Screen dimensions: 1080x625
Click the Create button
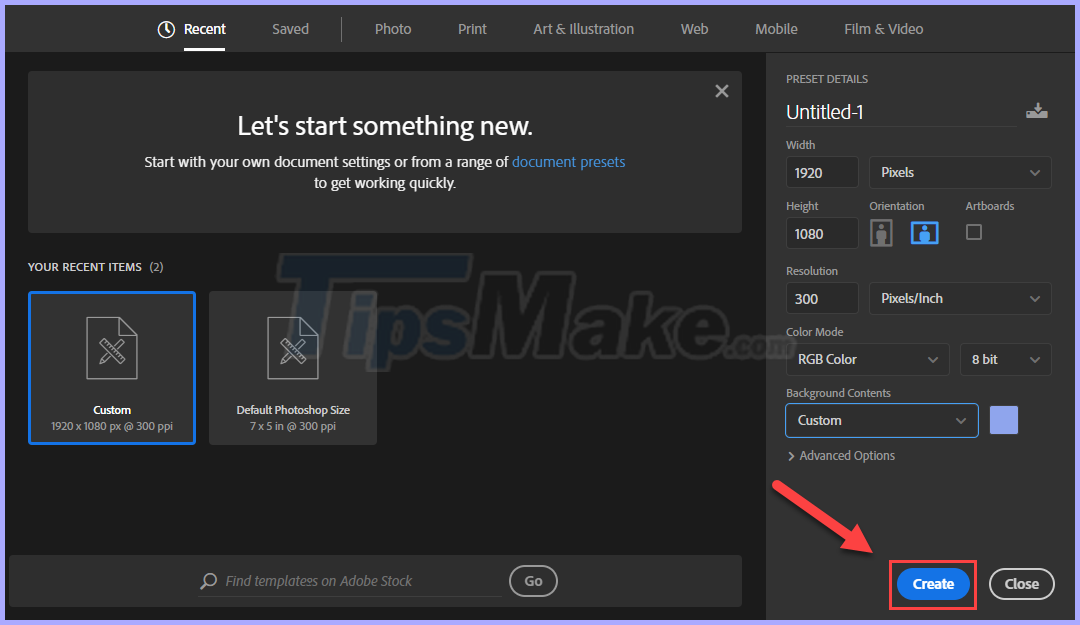click(931, 583)
